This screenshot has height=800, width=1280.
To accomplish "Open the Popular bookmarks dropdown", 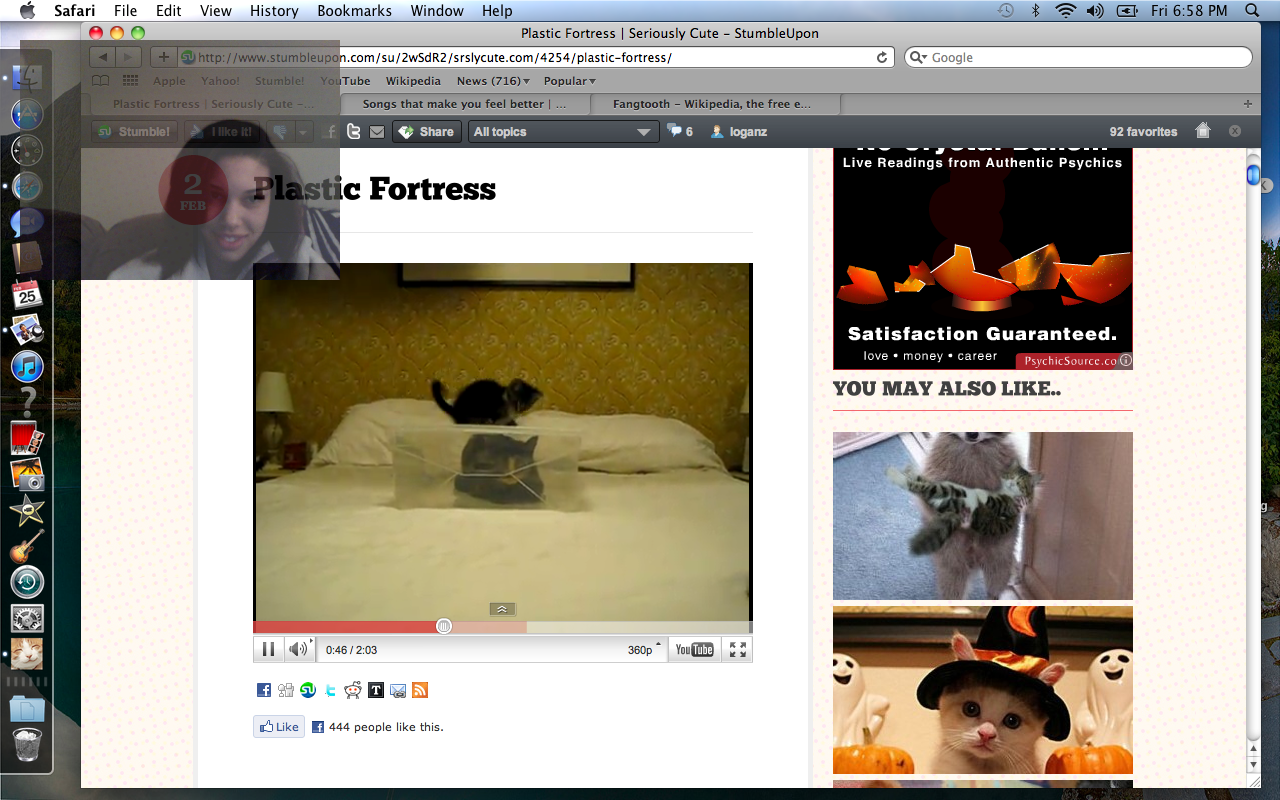I will click(569, 81).
